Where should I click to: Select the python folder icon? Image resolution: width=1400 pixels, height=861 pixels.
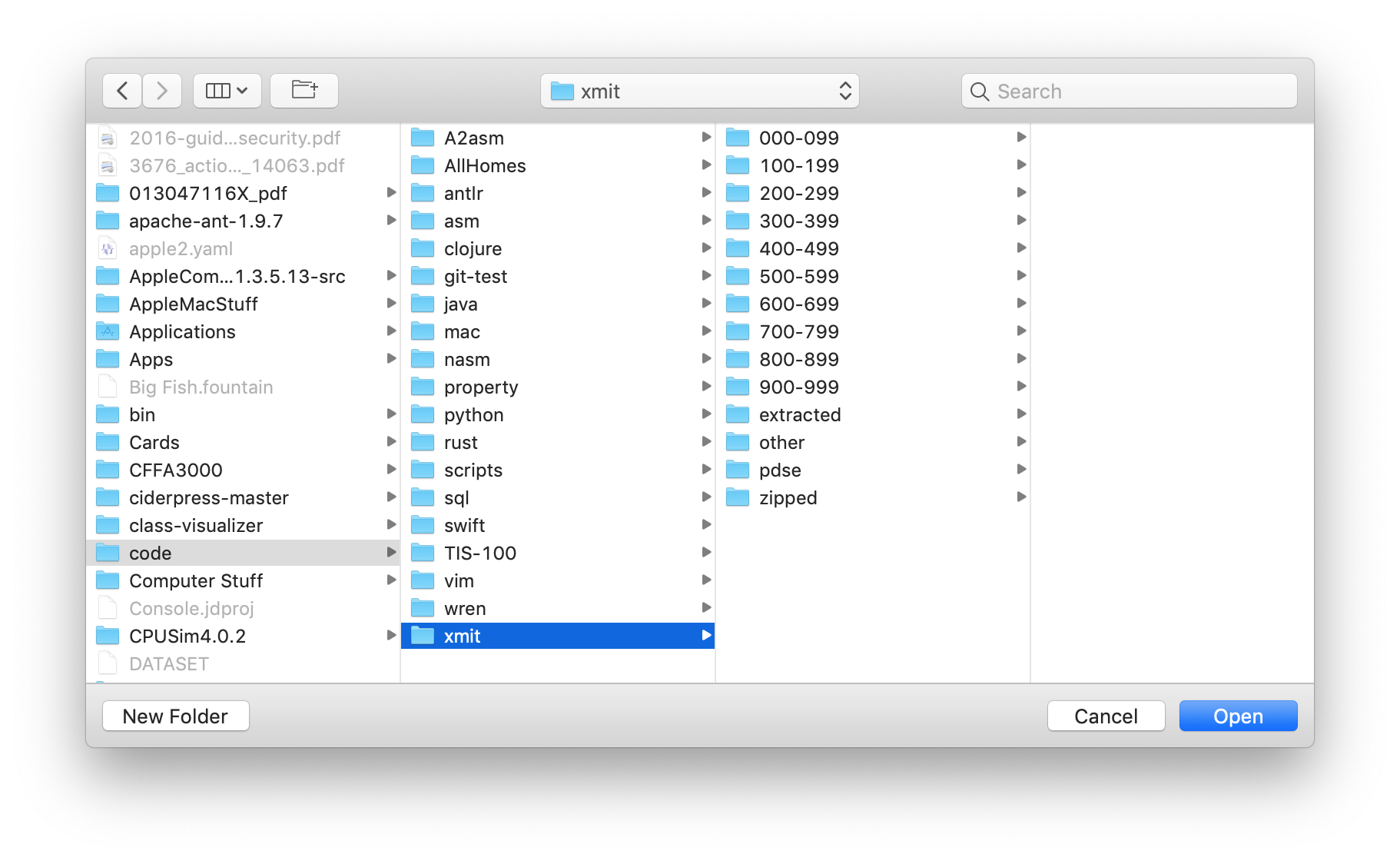[x=423, y=414]
